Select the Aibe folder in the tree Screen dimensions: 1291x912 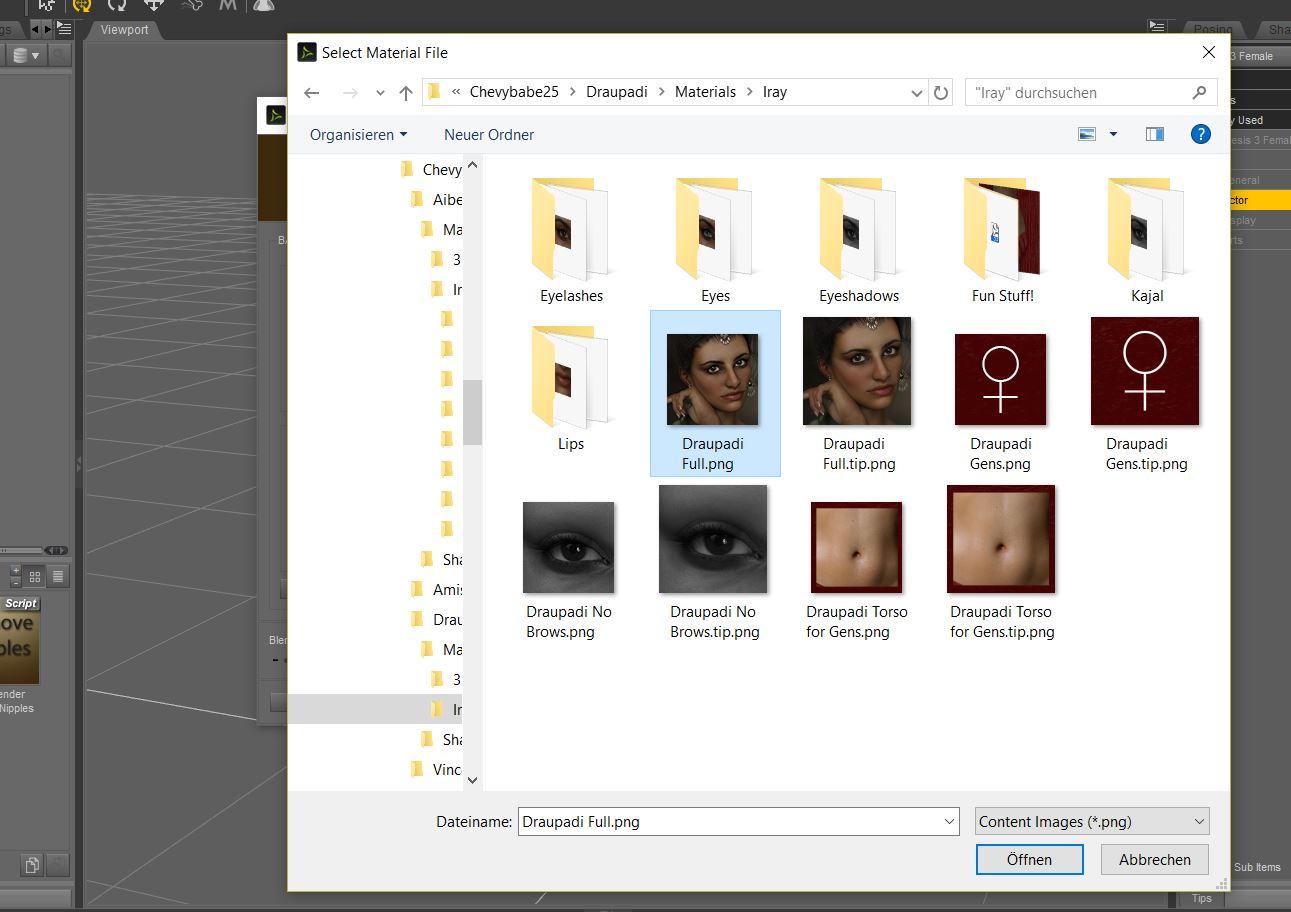pyautogui.click(x=437, y=199)
